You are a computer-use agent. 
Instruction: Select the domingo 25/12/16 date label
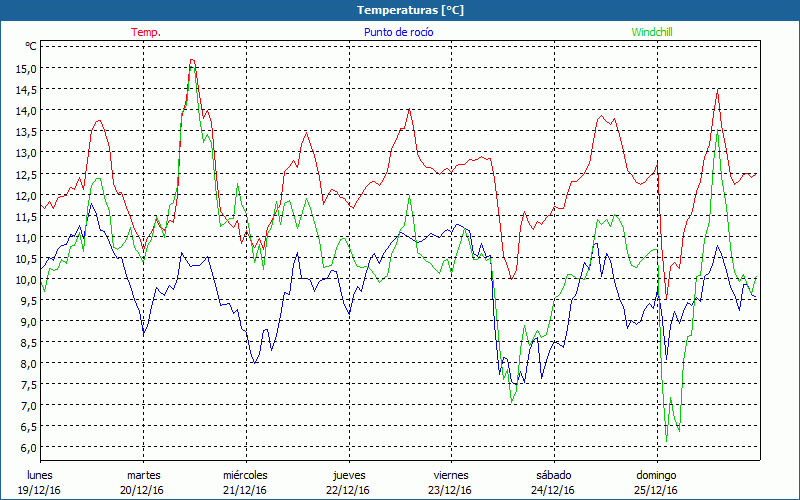(x=656, y=482)
